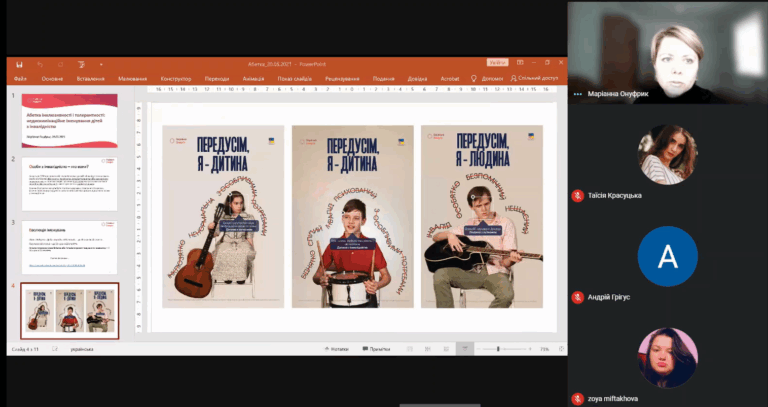Viewport: 768px width, 407px height.
Task: Click the Спільний доступ share button
Action: pos(536,77)
